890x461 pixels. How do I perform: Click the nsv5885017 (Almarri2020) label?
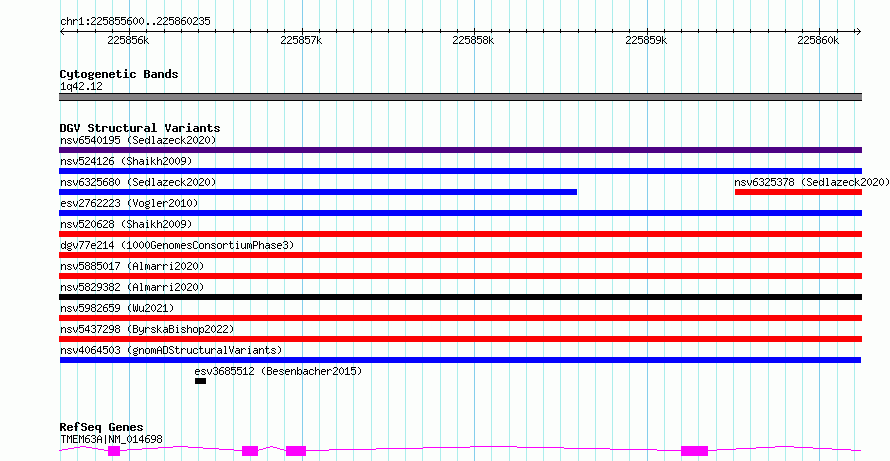point(132,266)
